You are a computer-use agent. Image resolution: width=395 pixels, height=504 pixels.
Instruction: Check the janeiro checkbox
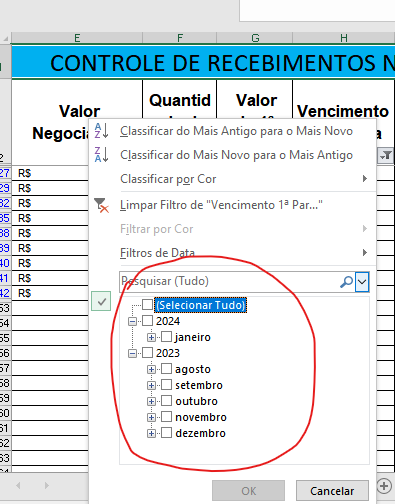click(x=166, y=337)
